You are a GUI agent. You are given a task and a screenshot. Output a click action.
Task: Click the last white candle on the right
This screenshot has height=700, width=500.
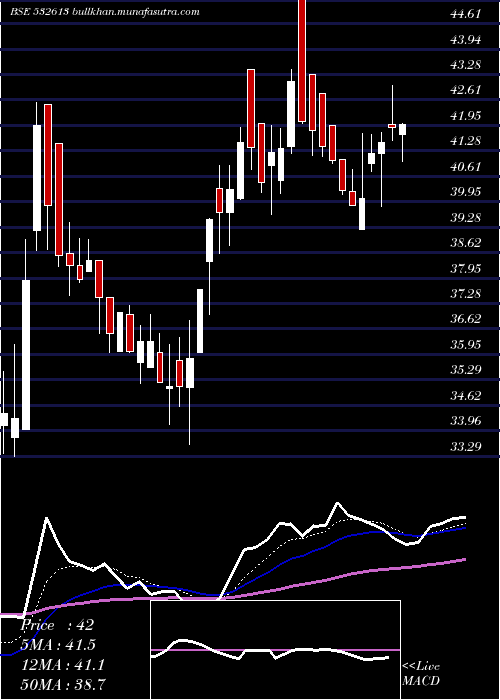(x=402, y=129)
